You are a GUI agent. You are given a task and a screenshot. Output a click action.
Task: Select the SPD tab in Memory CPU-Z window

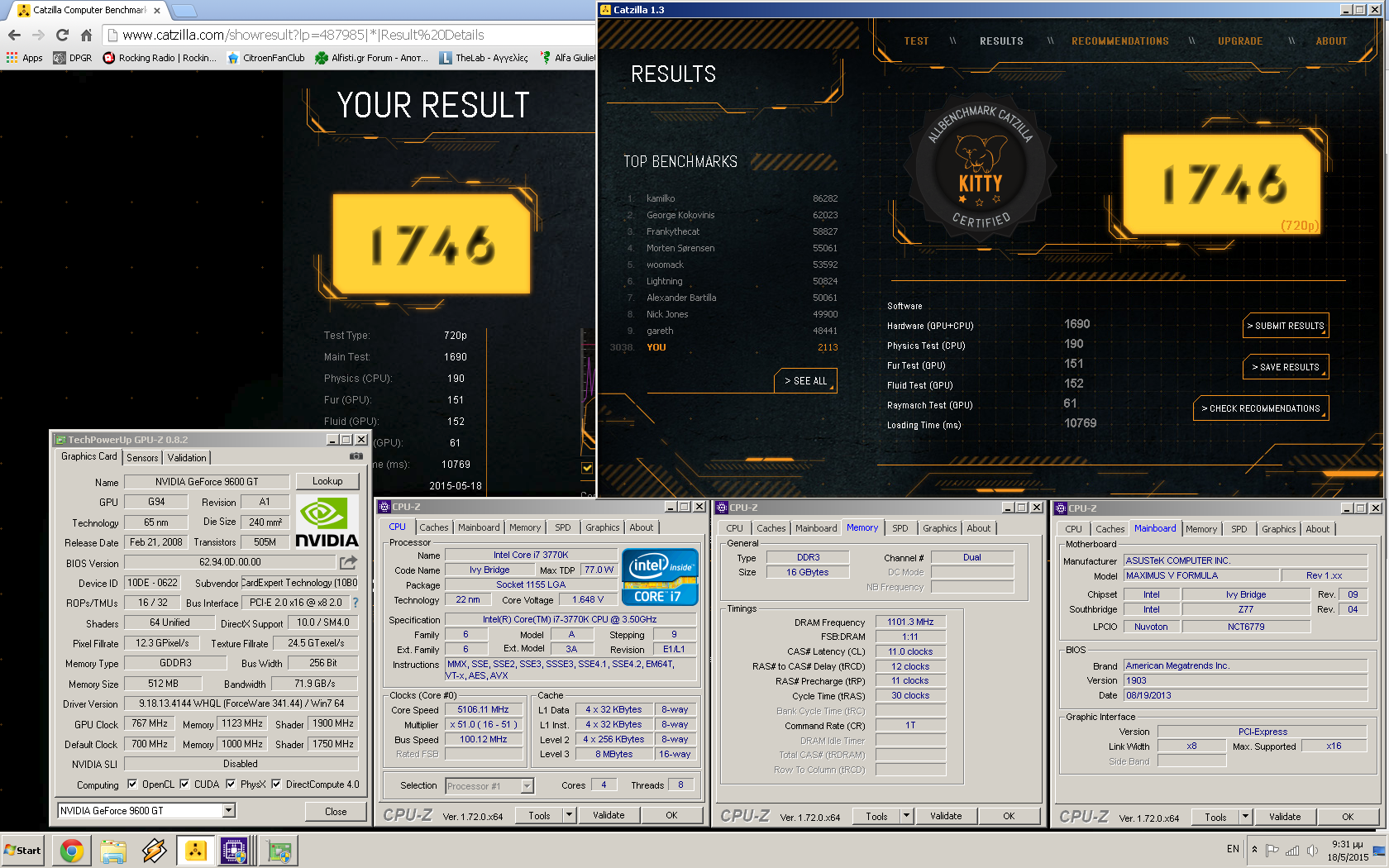pos(900,528)
